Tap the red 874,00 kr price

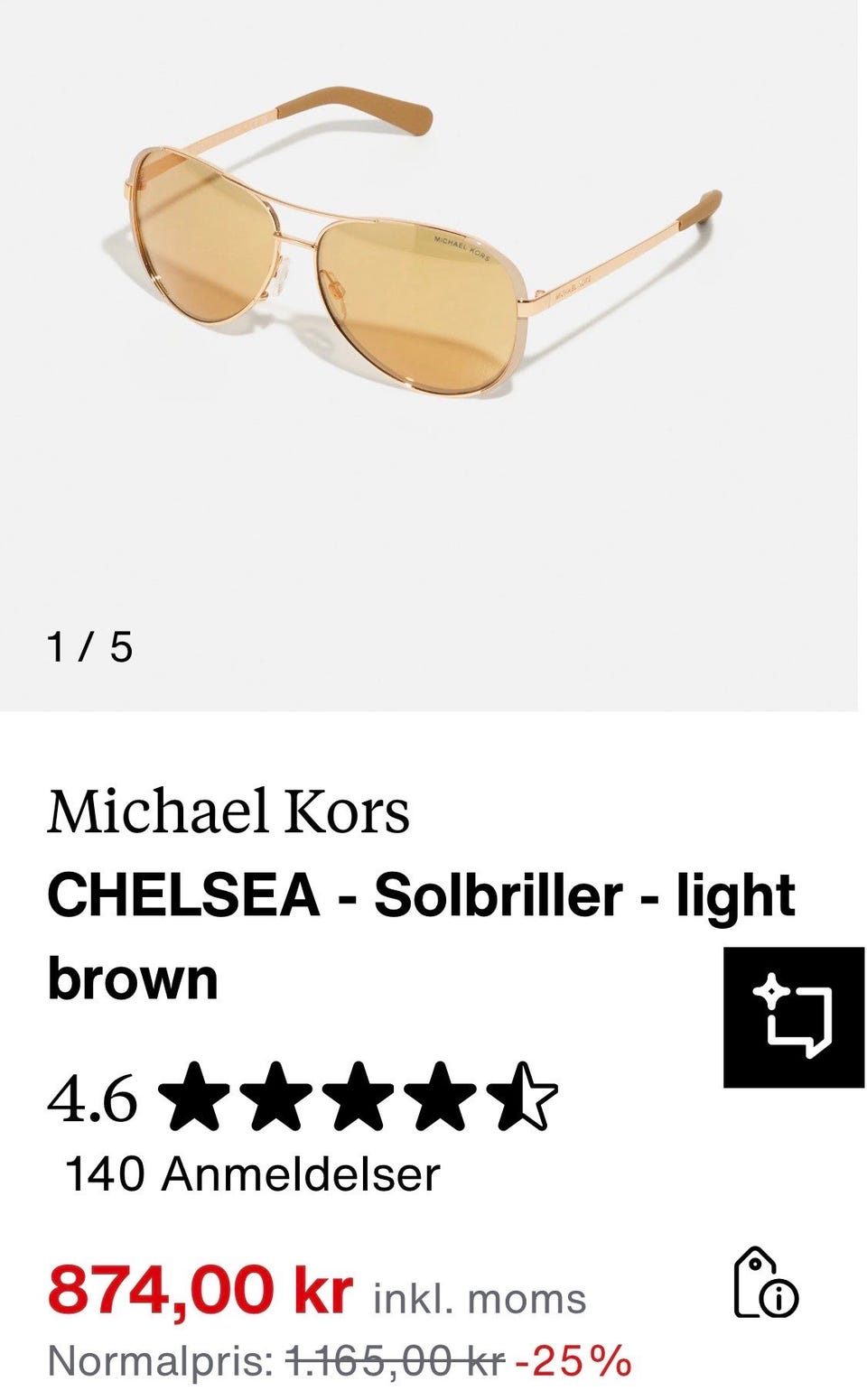coord(200,1289)
